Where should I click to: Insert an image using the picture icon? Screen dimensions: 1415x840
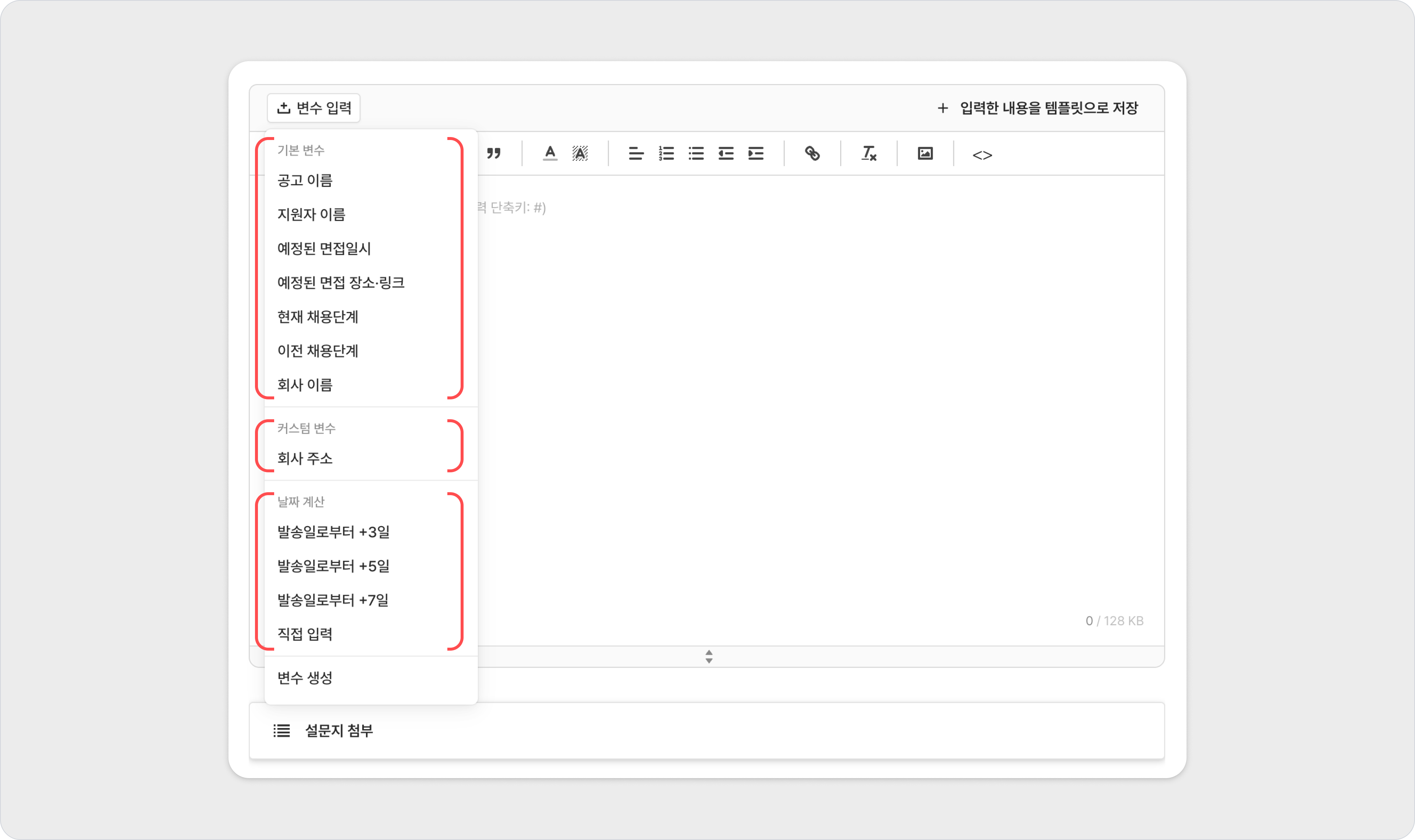coord(925,153)
